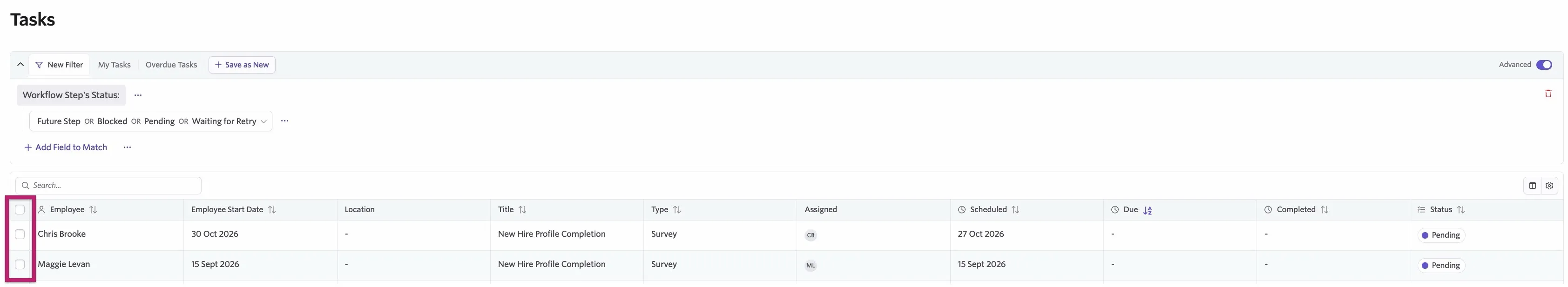Click Maggie Levan's New Hire Profile Completion title
The image size is (1568, 287).
(552, 265)
